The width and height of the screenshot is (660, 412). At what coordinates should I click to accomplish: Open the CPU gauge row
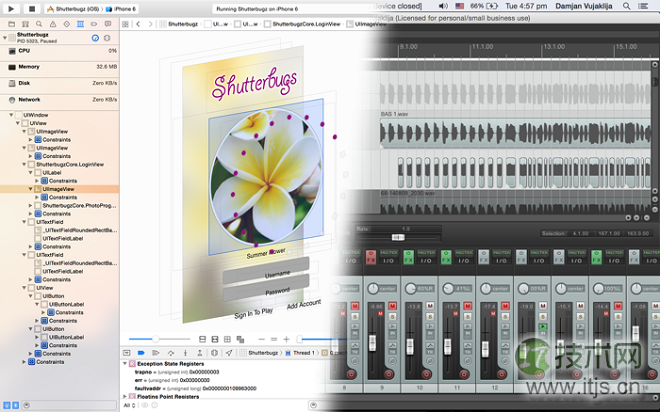point(59,51)
